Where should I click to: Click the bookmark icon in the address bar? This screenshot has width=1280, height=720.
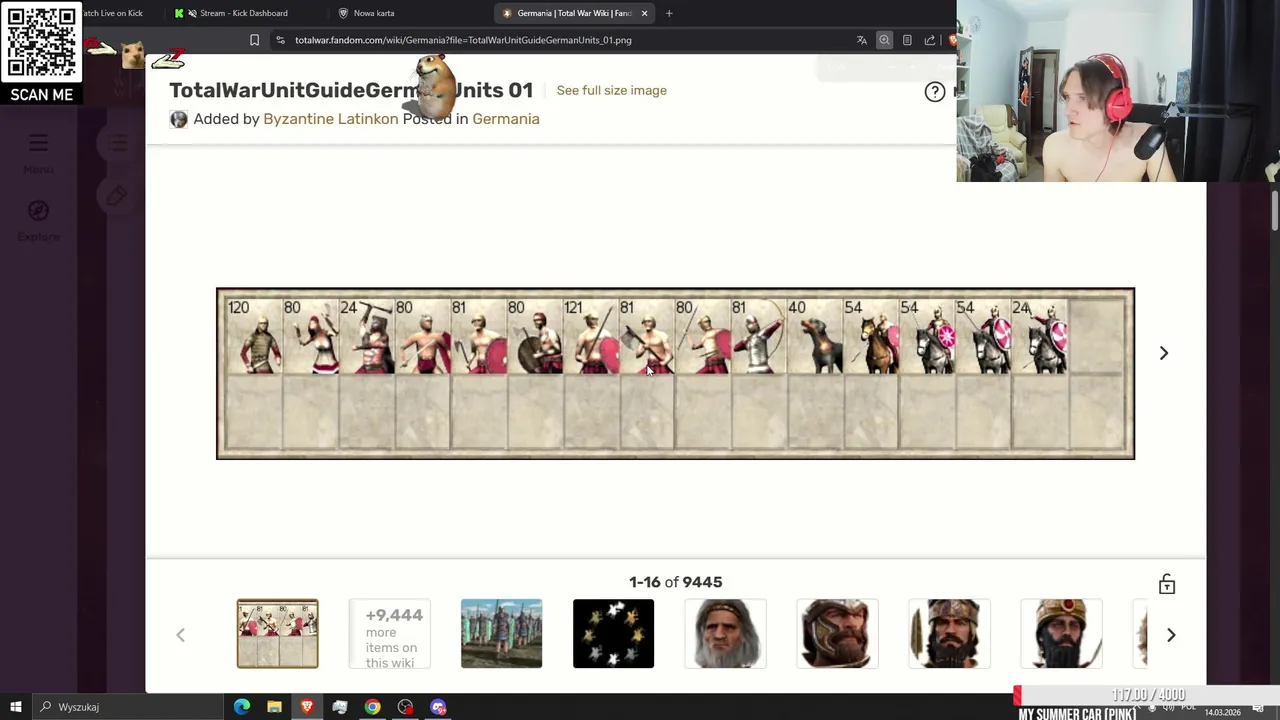(x=254, y=40)
